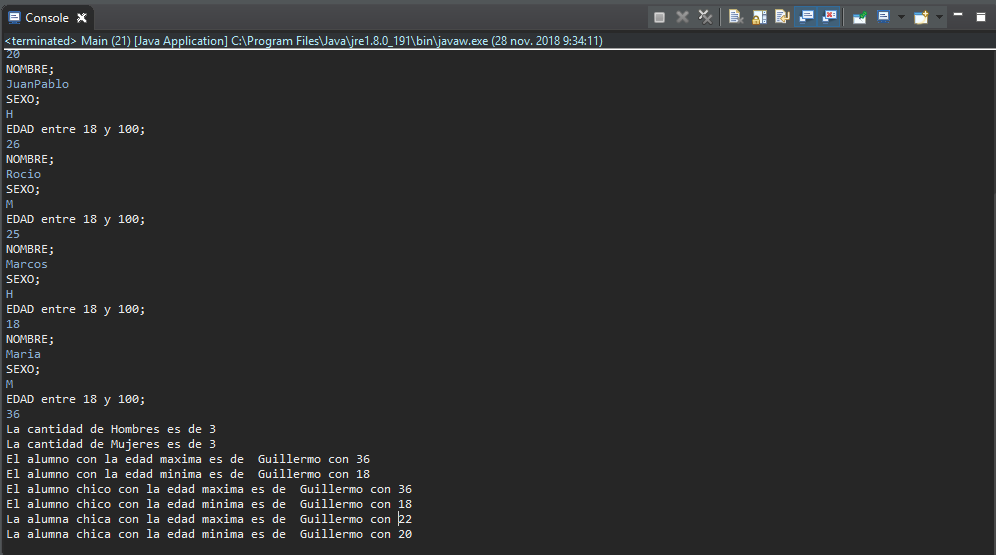The width and height of the screenshot is (996, 555).
Task: Click 'El alumno con la edad minima' line
Action: (188, 474)
